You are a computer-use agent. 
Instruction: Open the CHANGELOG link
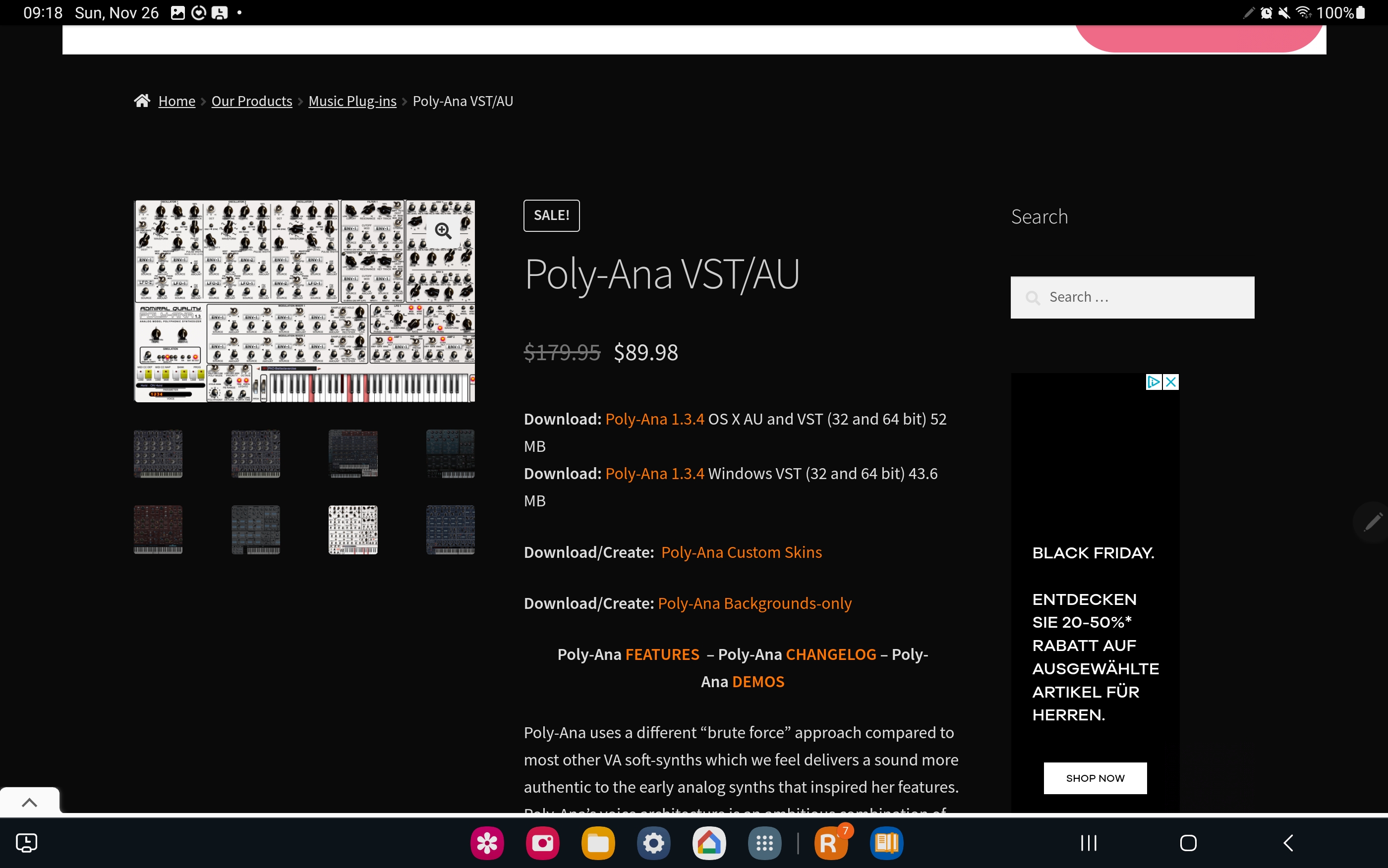point(831,654)
